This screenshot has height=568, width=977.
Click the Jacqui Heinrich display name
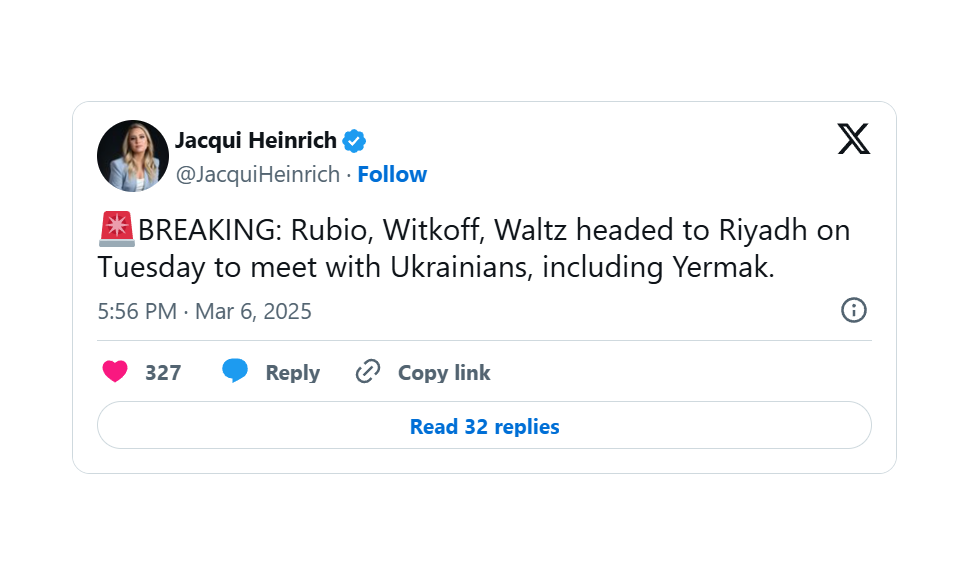click(256, 141)
